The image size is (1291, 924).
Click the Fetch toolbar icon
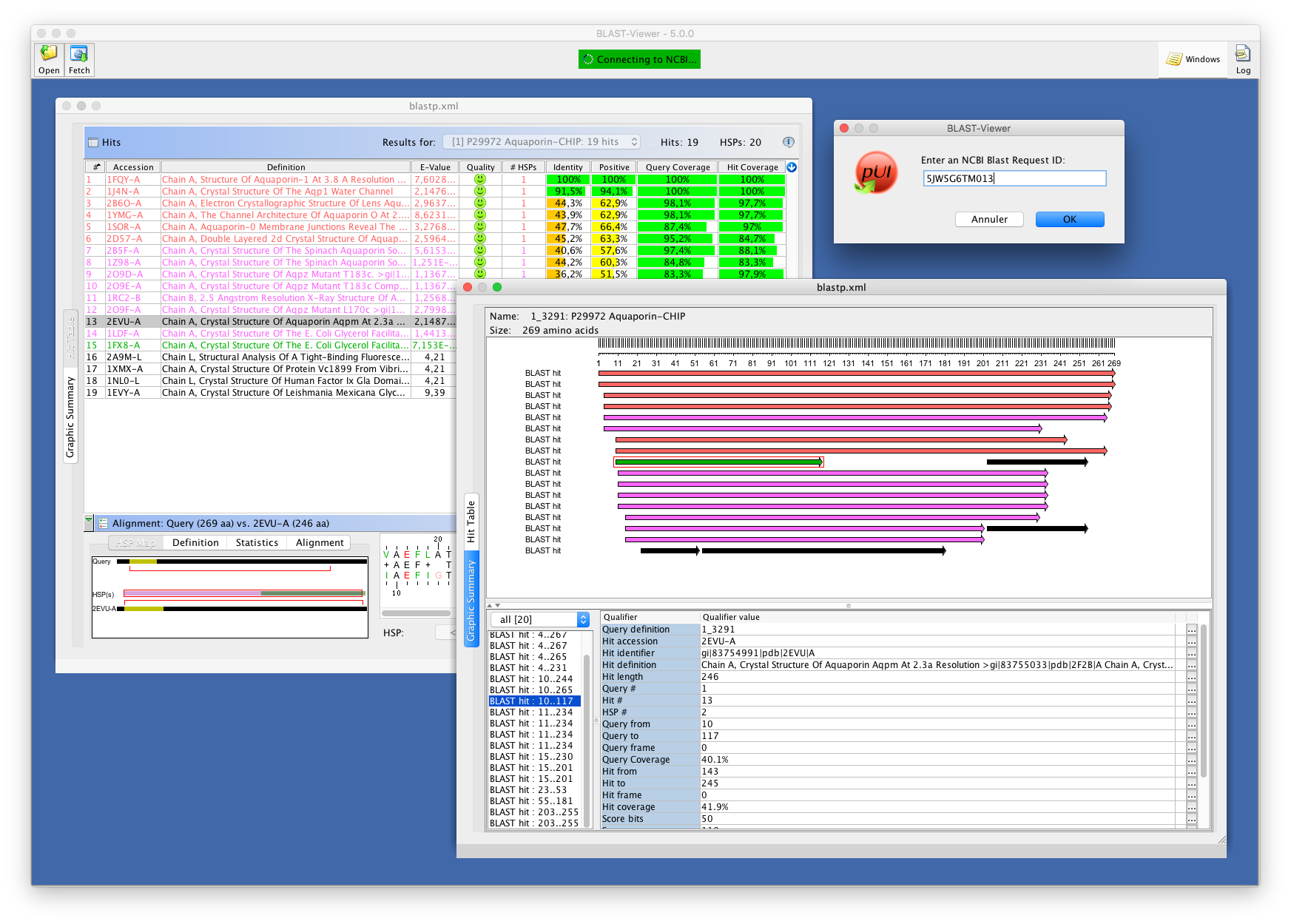tap(79, 60)
